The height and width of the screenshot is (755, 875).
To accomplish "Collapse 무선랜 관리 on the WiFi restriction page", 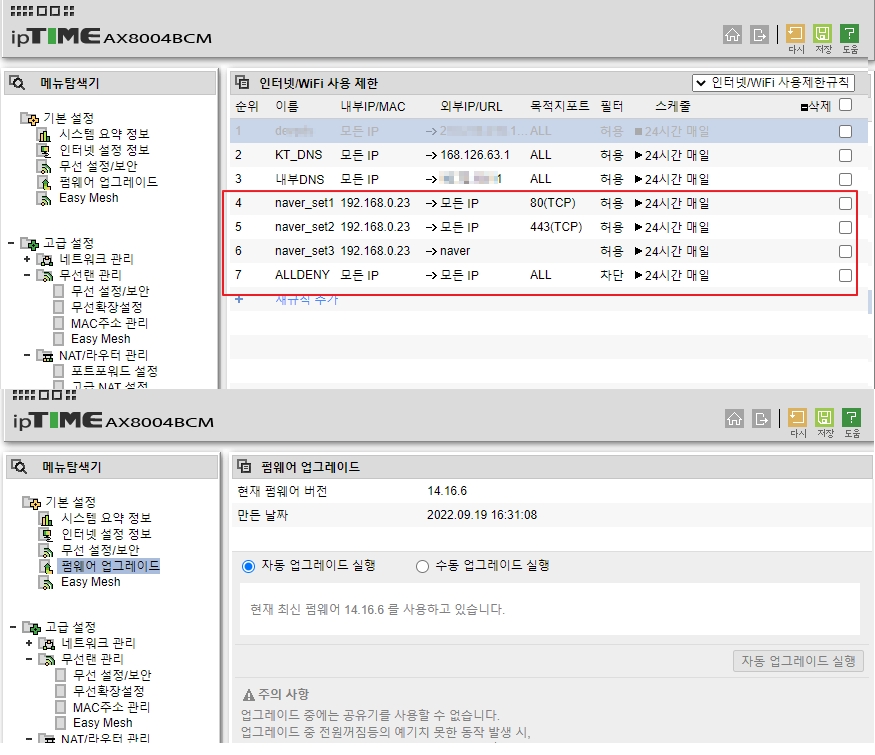I will tap(27, 275).
